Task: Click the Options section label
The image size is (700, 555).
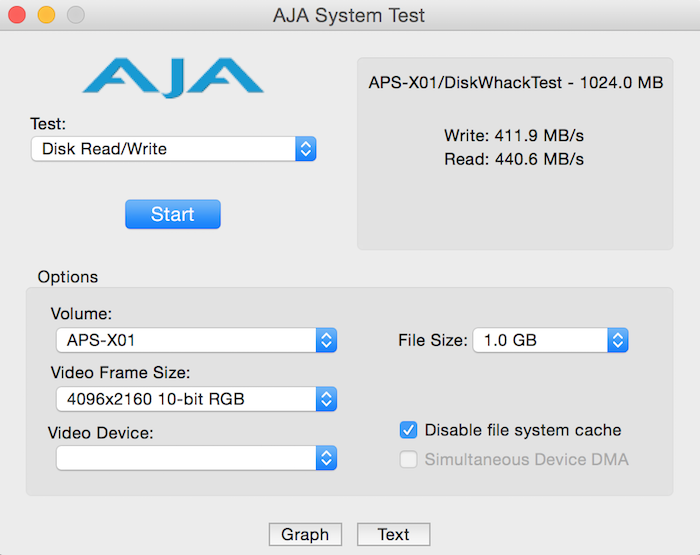Action: pyautogui.click(x=68, y=276)
